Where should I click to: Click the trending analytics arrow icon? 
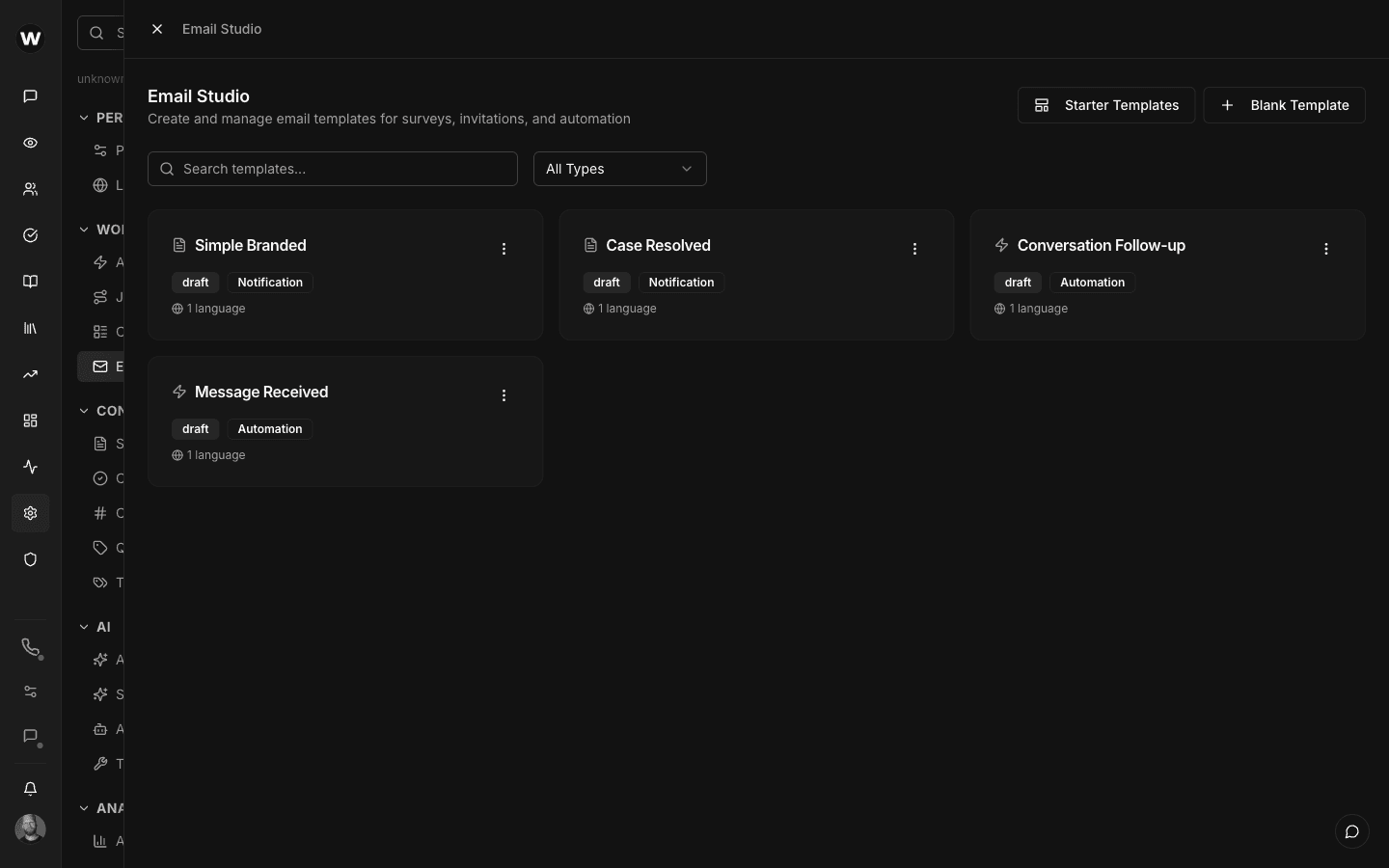30,374
